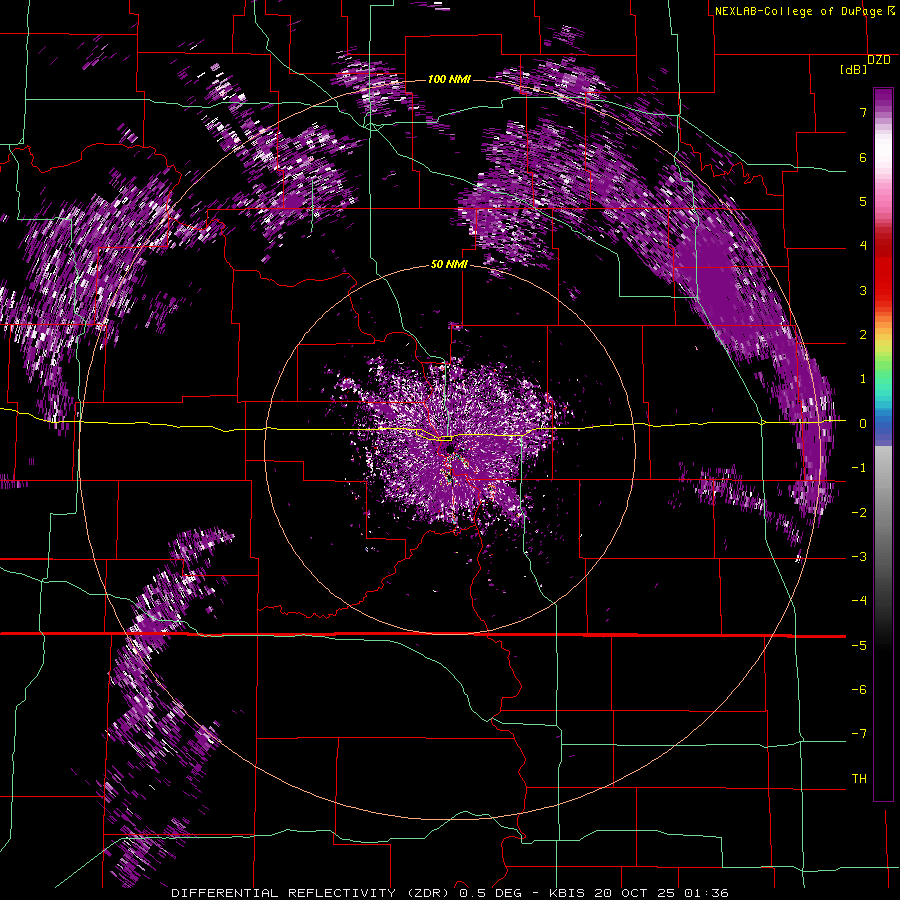
Task: Click the 7 value on the colorbar scale
Action: tap(863, 112)
